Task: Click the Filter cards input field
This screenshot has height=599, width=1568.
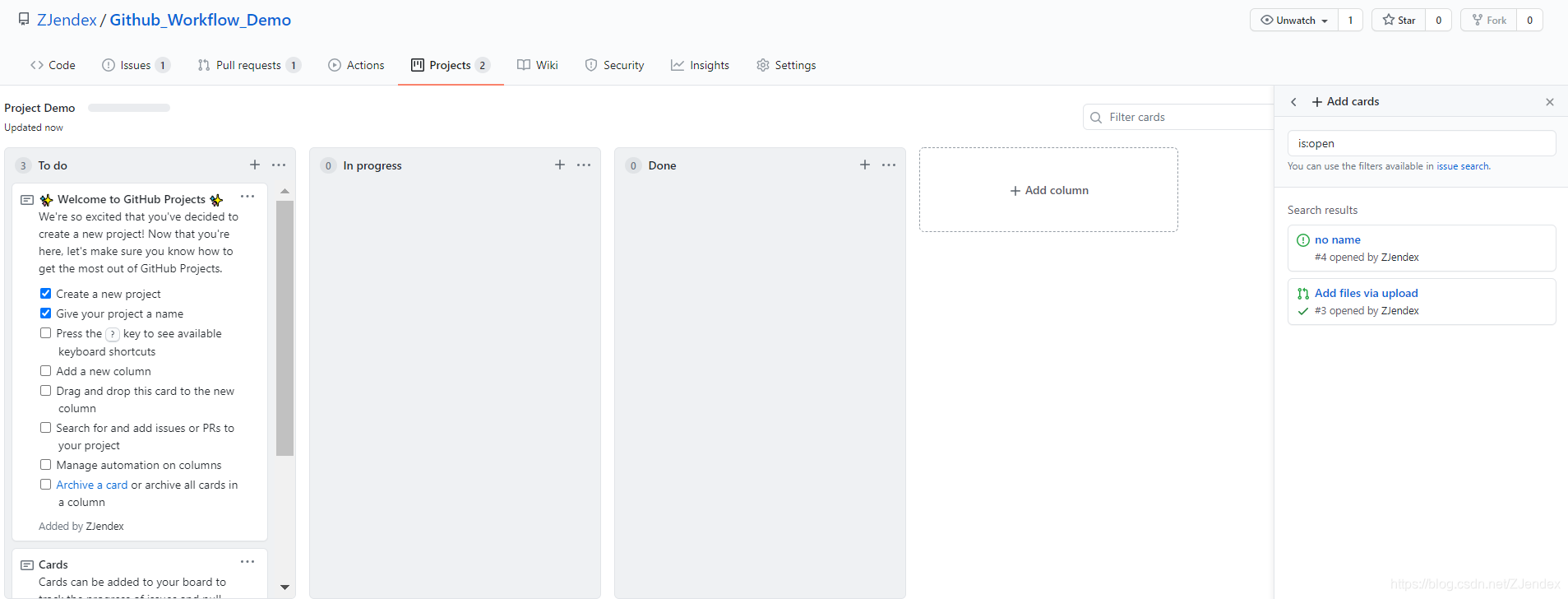Action: tap(1178, 117)
